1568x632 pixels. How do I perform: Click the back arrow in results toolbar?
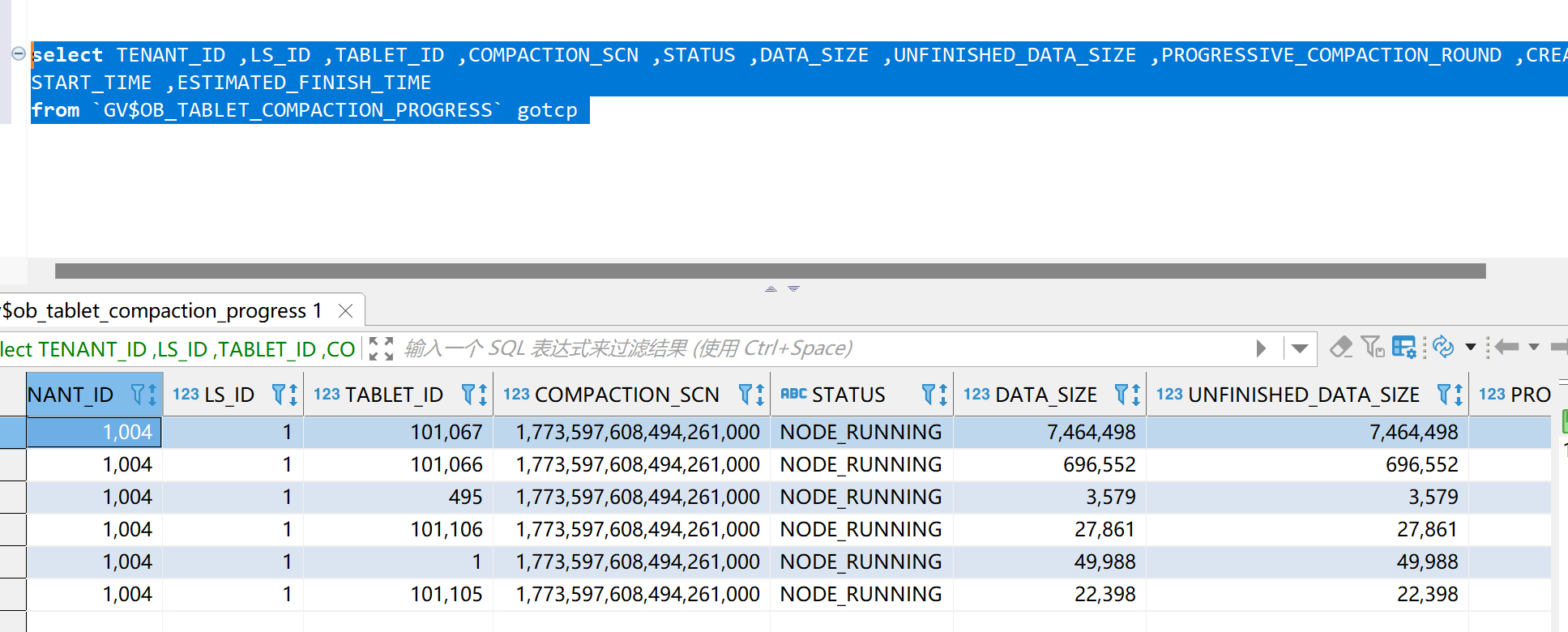[x=1506, y=348]
